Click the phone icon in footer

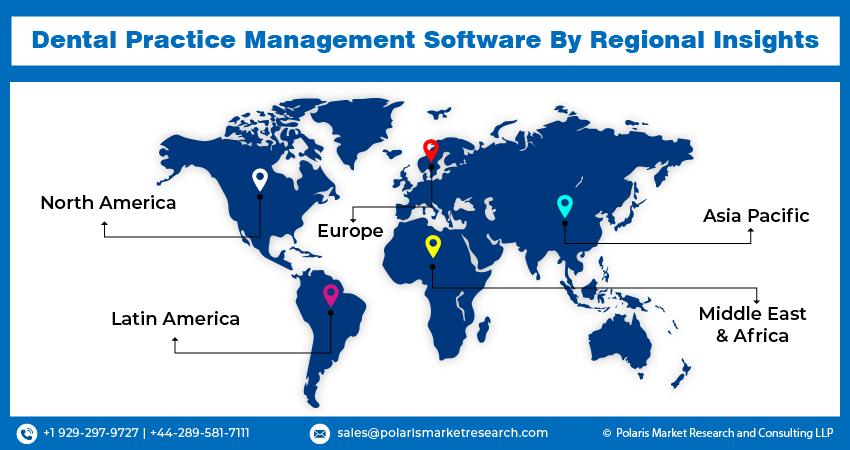pos(26,433)
